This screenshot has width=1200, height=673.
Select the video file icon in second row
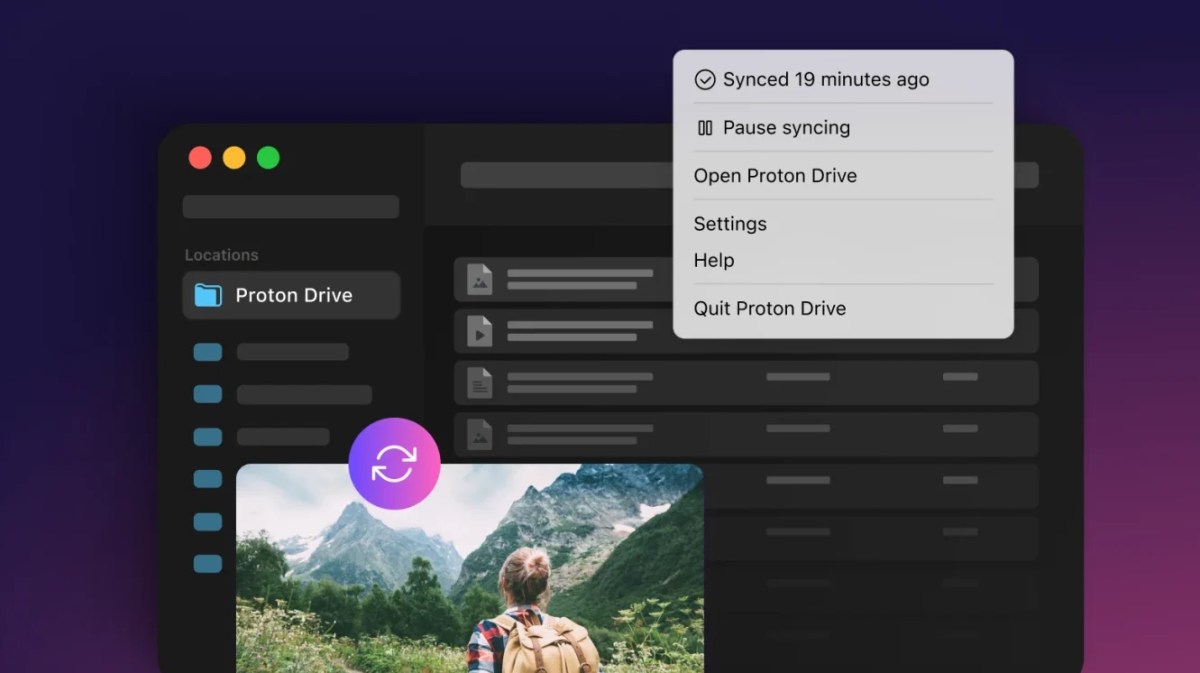tap(480, 331)
